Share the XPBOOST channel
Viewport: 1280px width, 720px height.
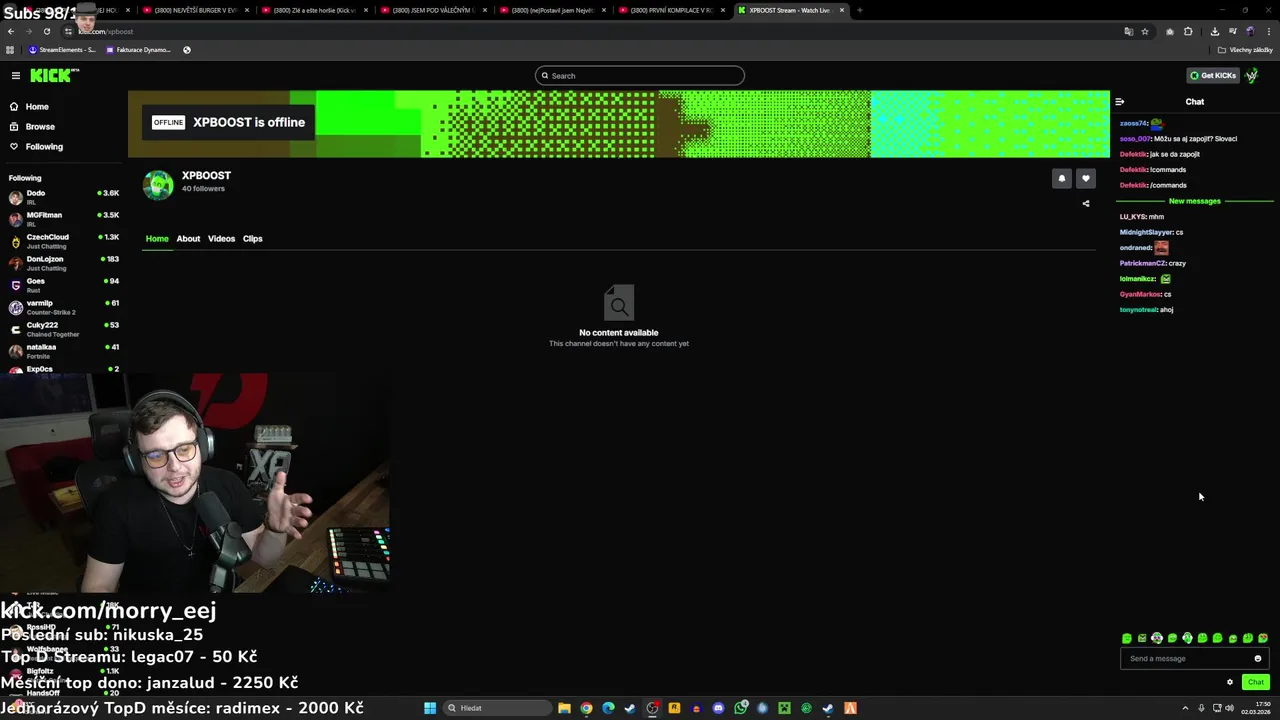(1086, 203)
